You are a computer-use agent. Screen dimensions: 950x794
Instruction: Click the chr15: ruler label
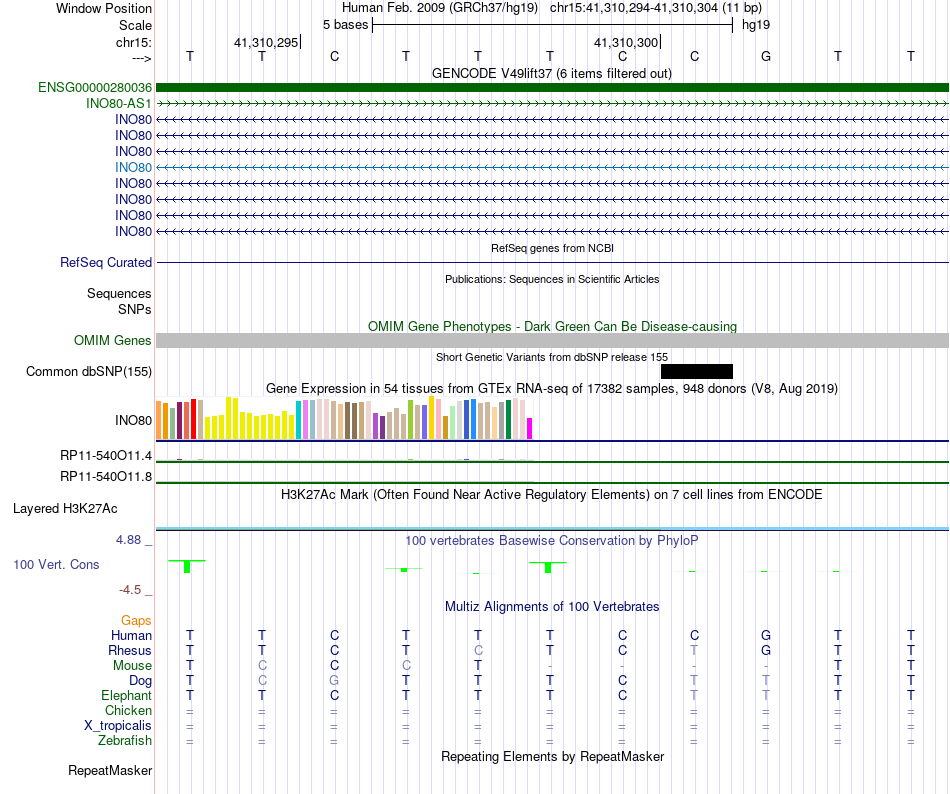click(x=134, y=42)
